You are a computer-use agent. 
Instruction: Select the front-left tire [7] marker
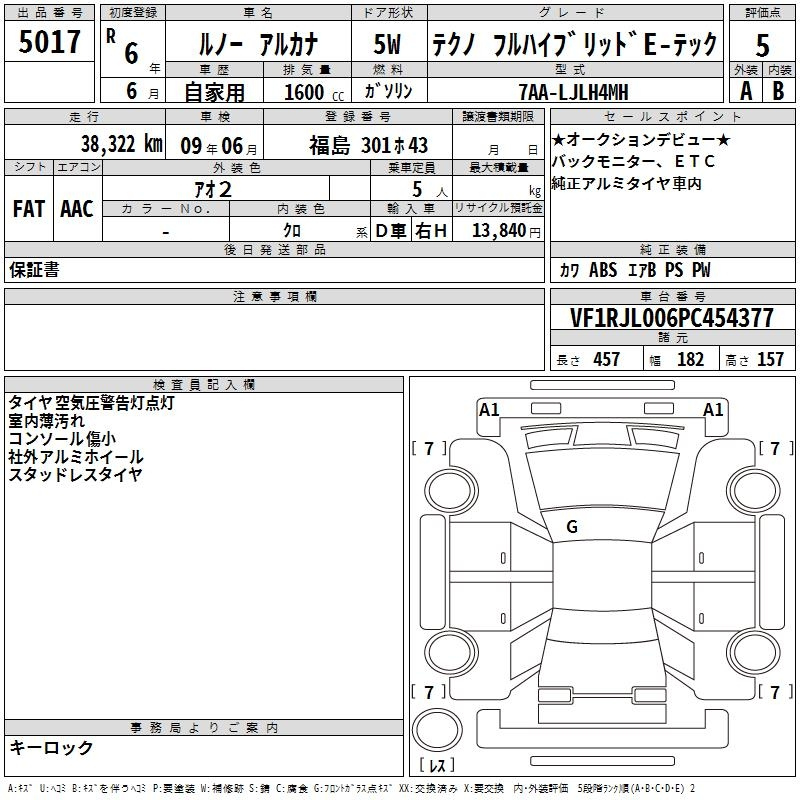(429, 449)
